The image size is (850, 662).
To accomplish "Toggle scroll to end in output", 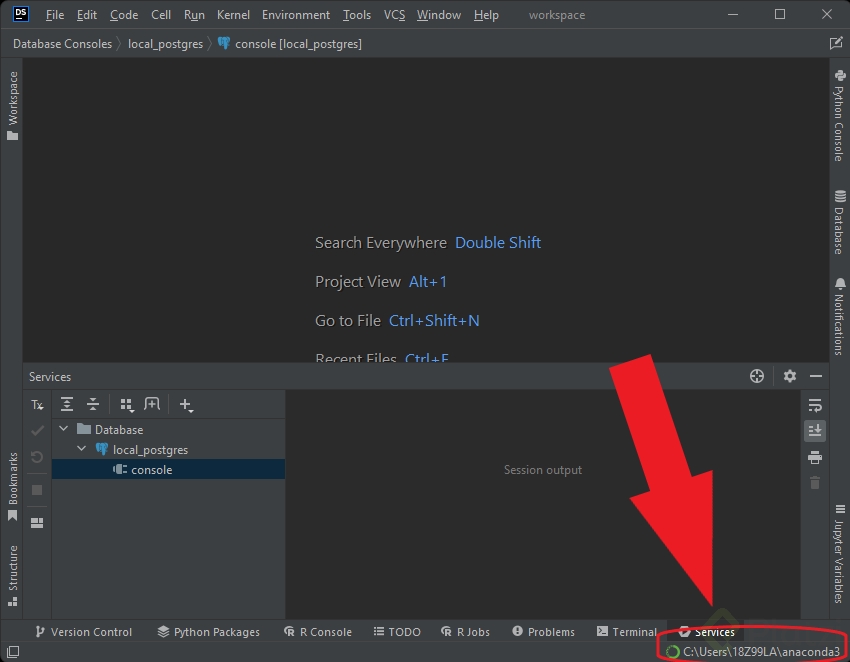I will click(815, 430).
